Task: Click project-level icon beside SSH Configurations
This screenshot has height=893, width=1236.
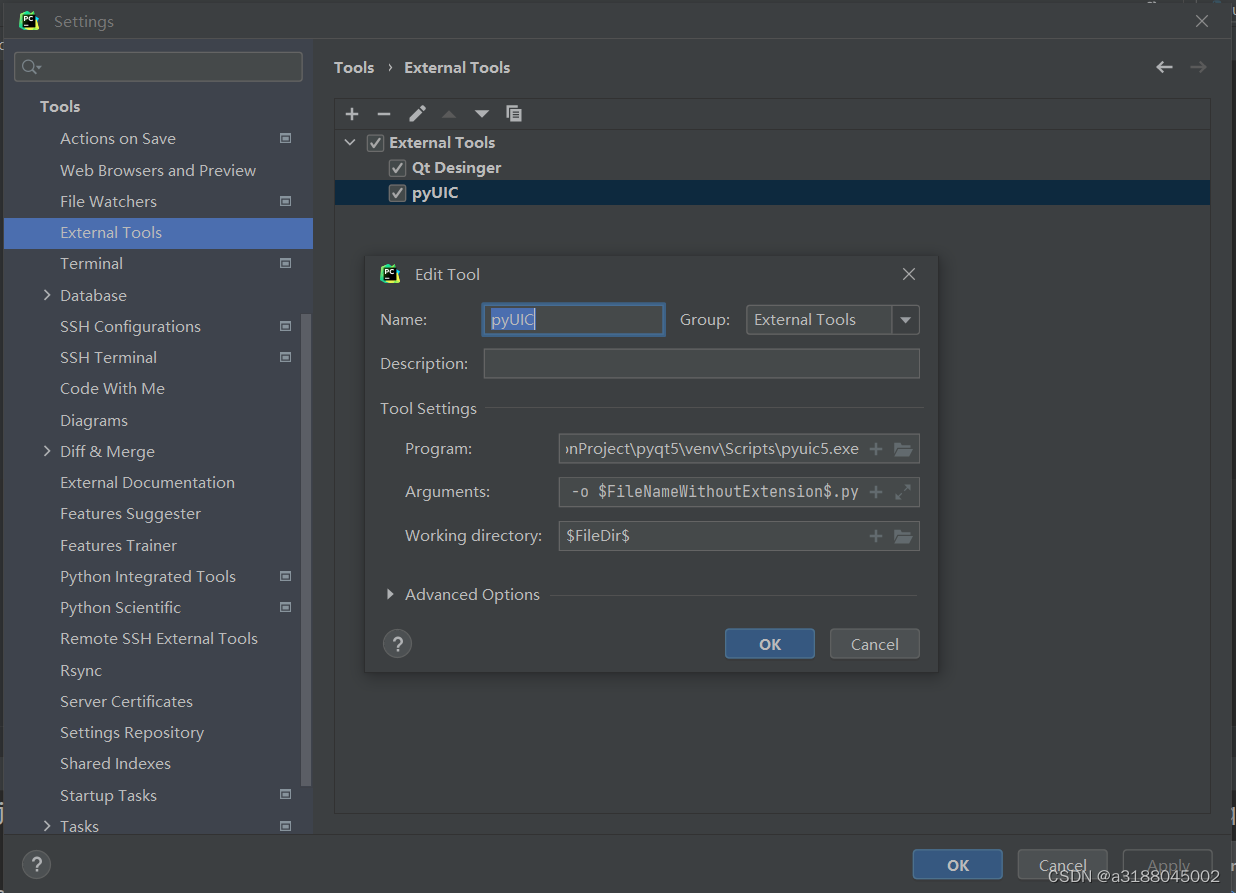Action: pyautogui.click(x=286, y=326)
